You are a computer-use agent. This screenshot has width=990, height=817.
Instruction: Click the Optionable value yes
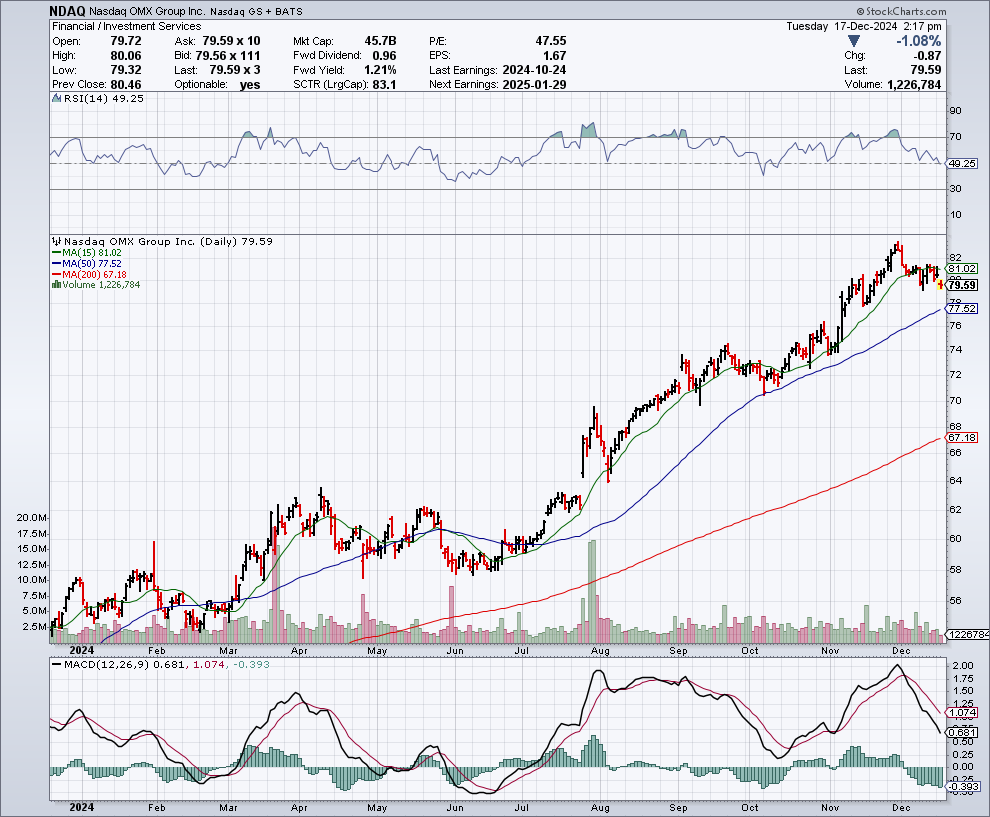click(250, 85)
